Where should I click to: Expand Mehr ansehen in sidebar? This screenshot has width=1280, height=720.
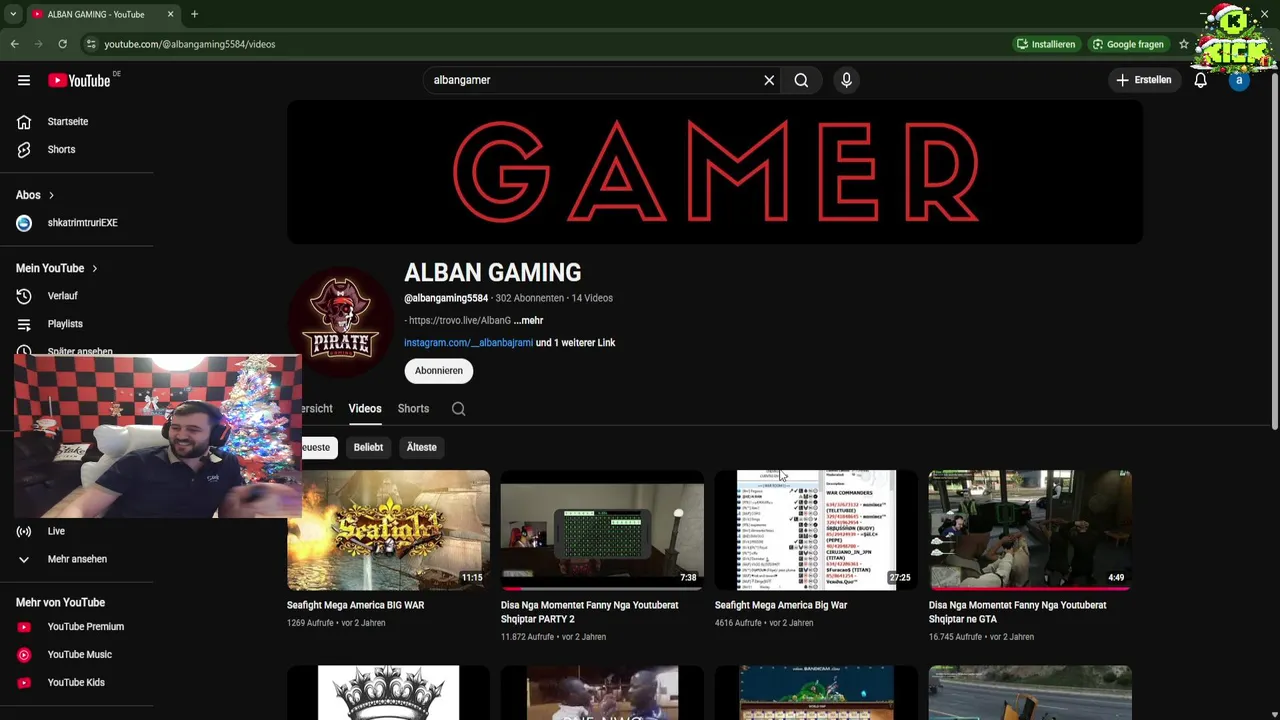pos(76,559)
